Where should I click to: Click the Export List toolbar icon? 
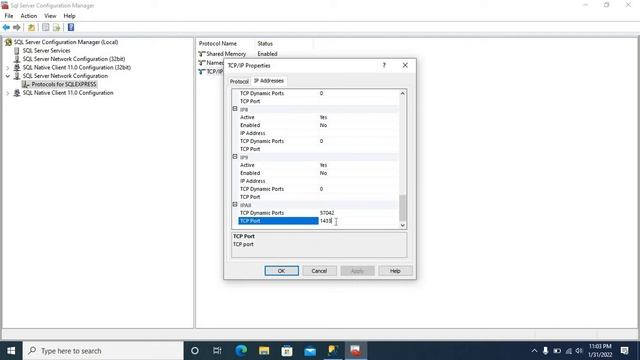tap(57, 27)
